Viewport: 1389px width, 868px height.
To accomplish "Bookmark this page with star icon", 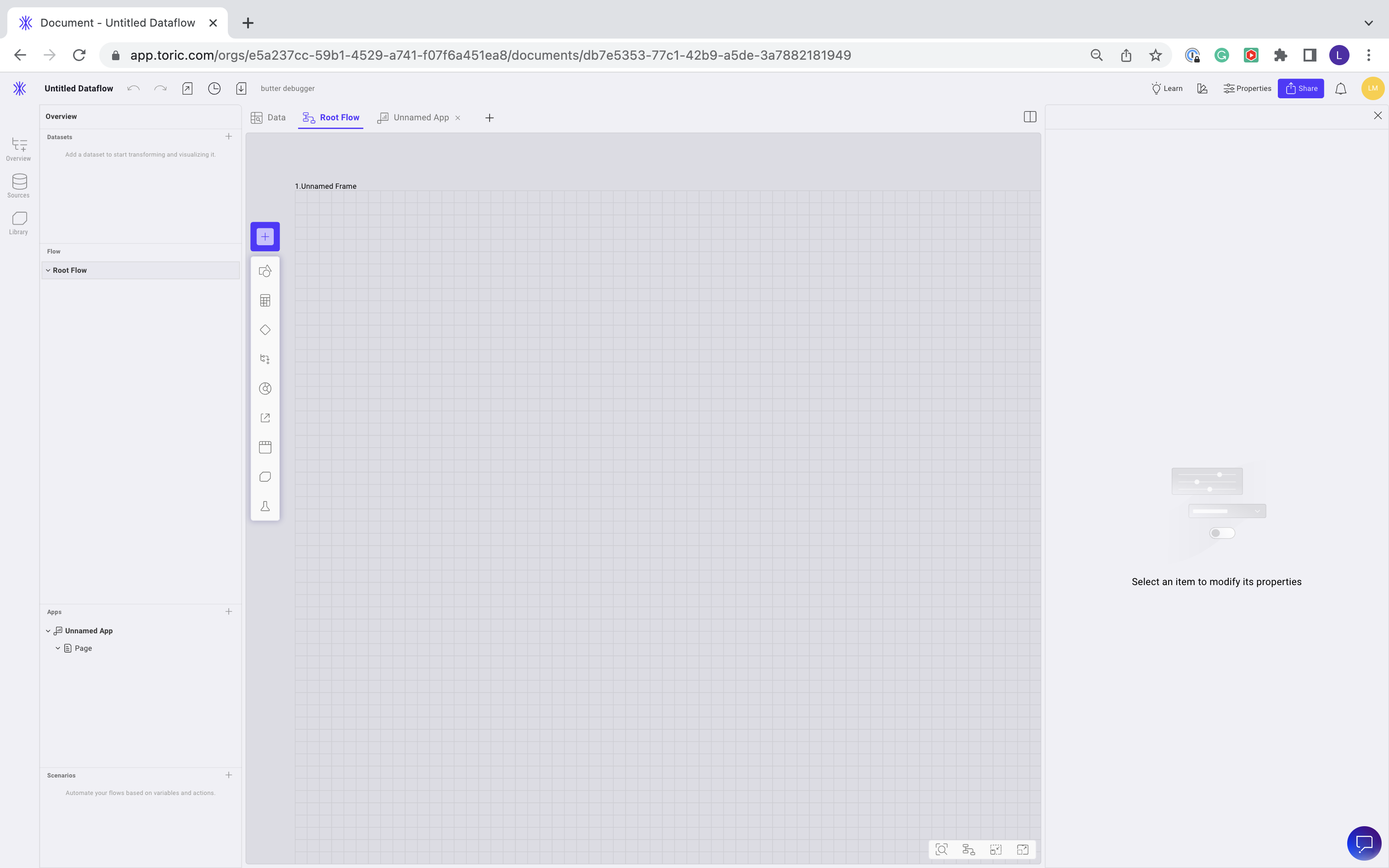I will tap(1155, 55).
